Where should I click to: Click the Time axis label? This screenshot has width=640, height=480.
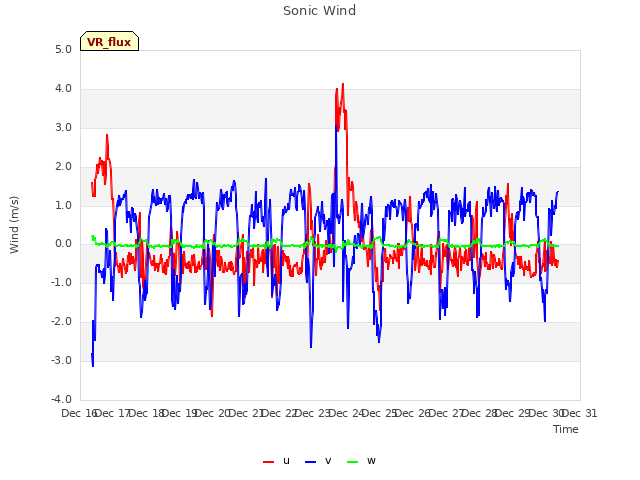(566, 429)
